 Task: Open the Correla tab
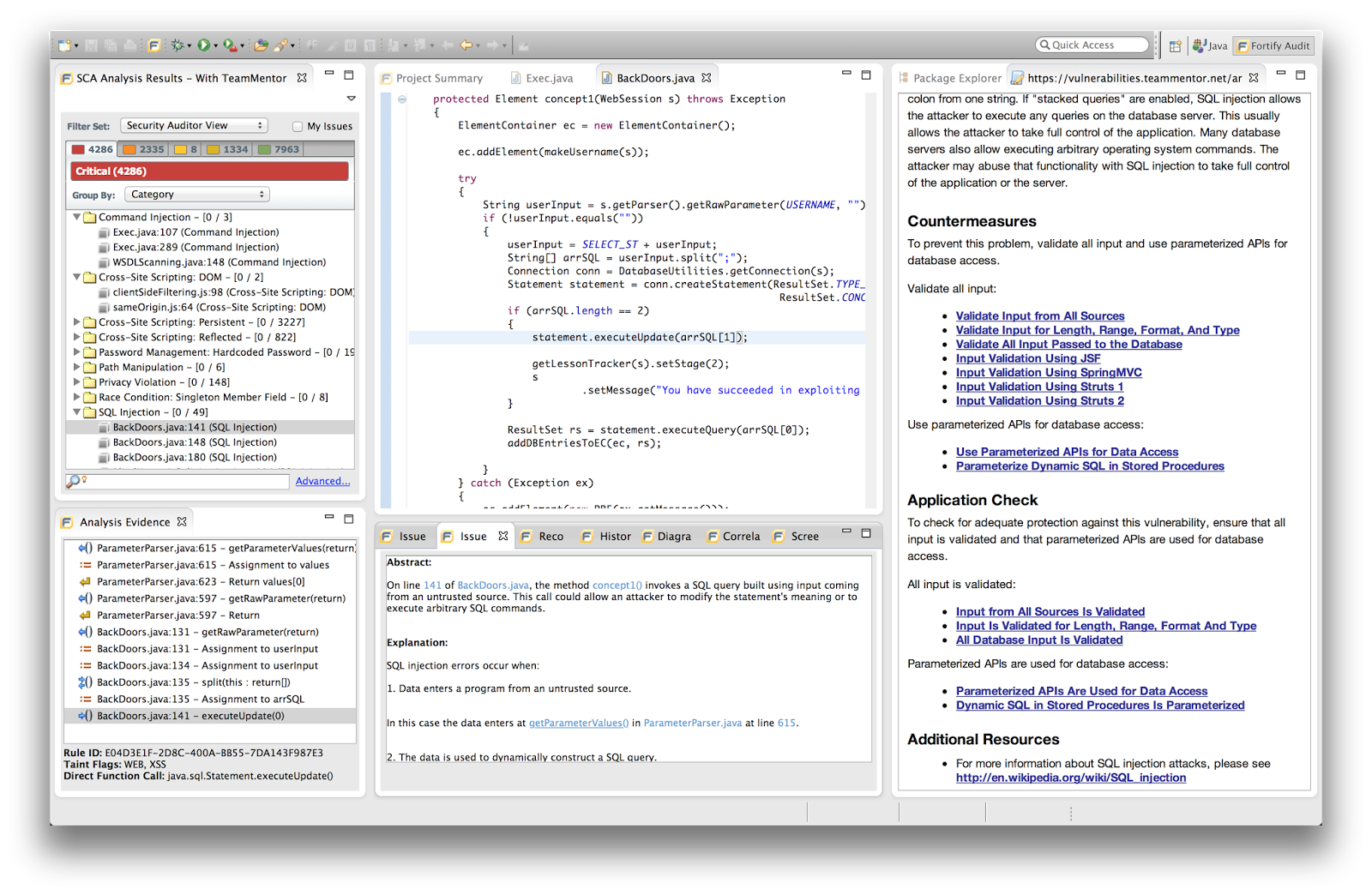734,537
